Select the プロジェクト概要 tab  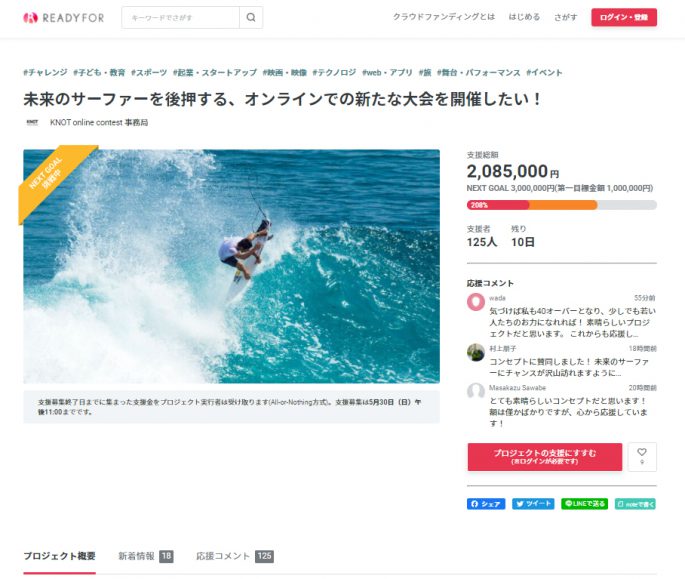point(59,556)
